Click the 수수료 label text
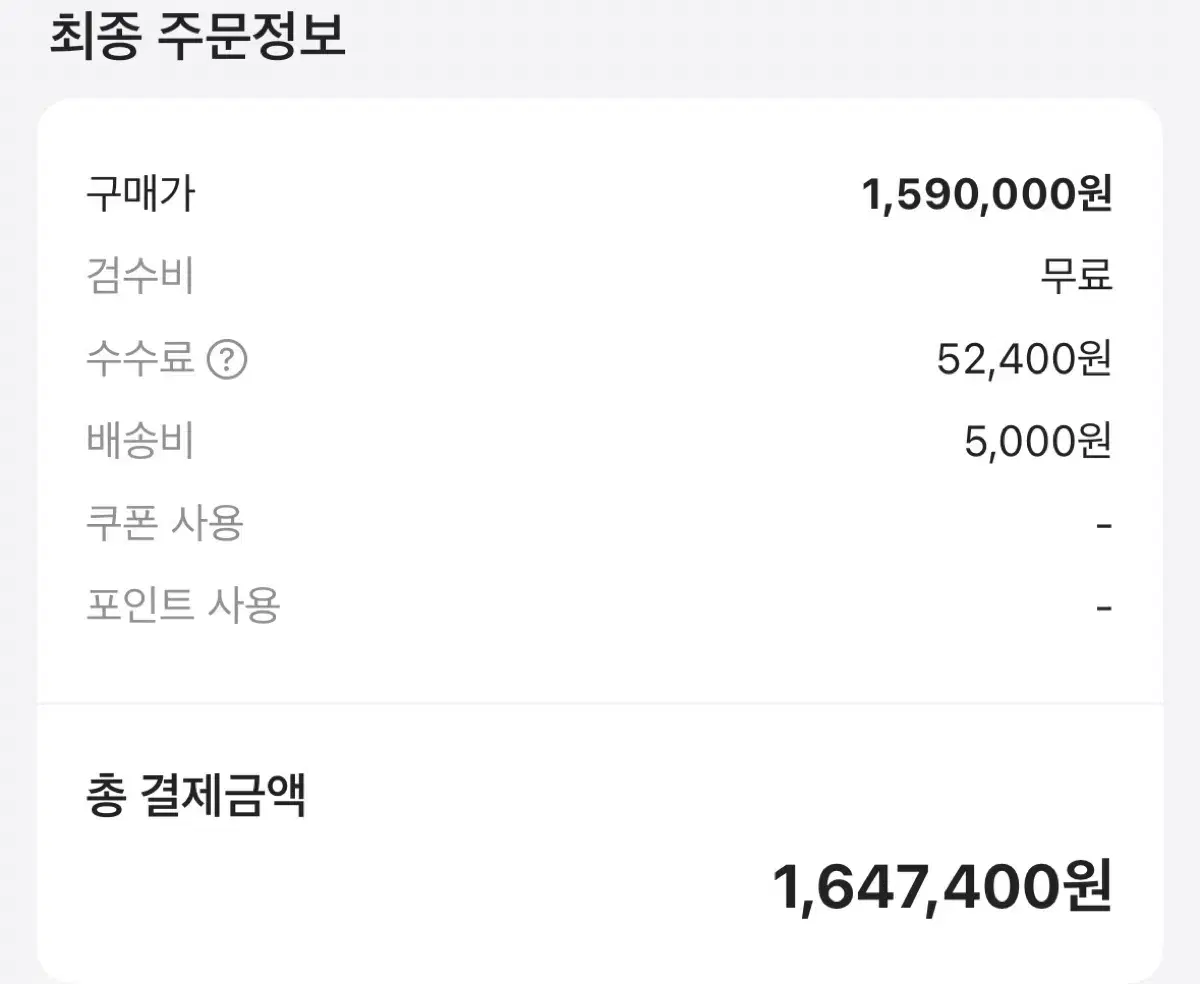The width and height of the screenshot is (1200, 984). coord(140,358)
